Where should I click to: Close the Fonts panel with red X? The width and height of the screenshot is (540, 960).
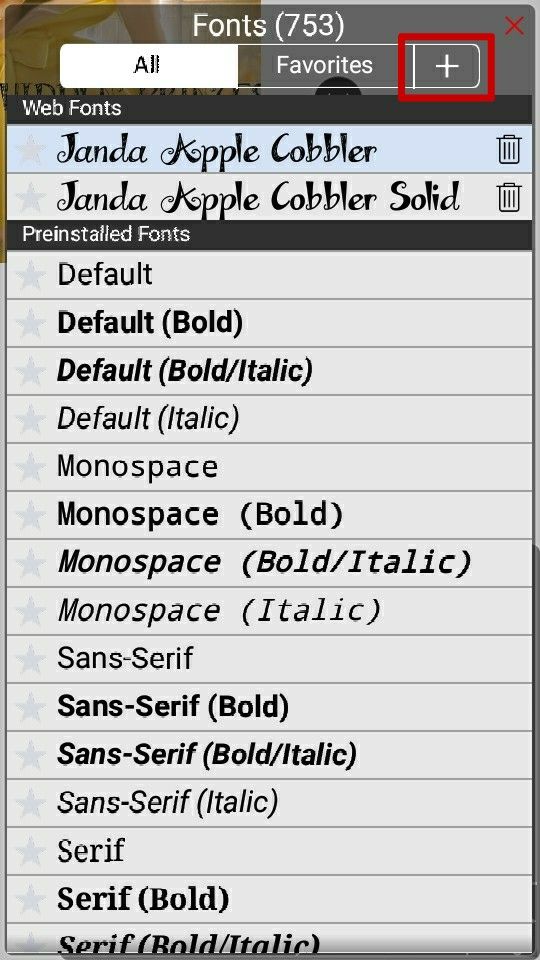point(514,26)
